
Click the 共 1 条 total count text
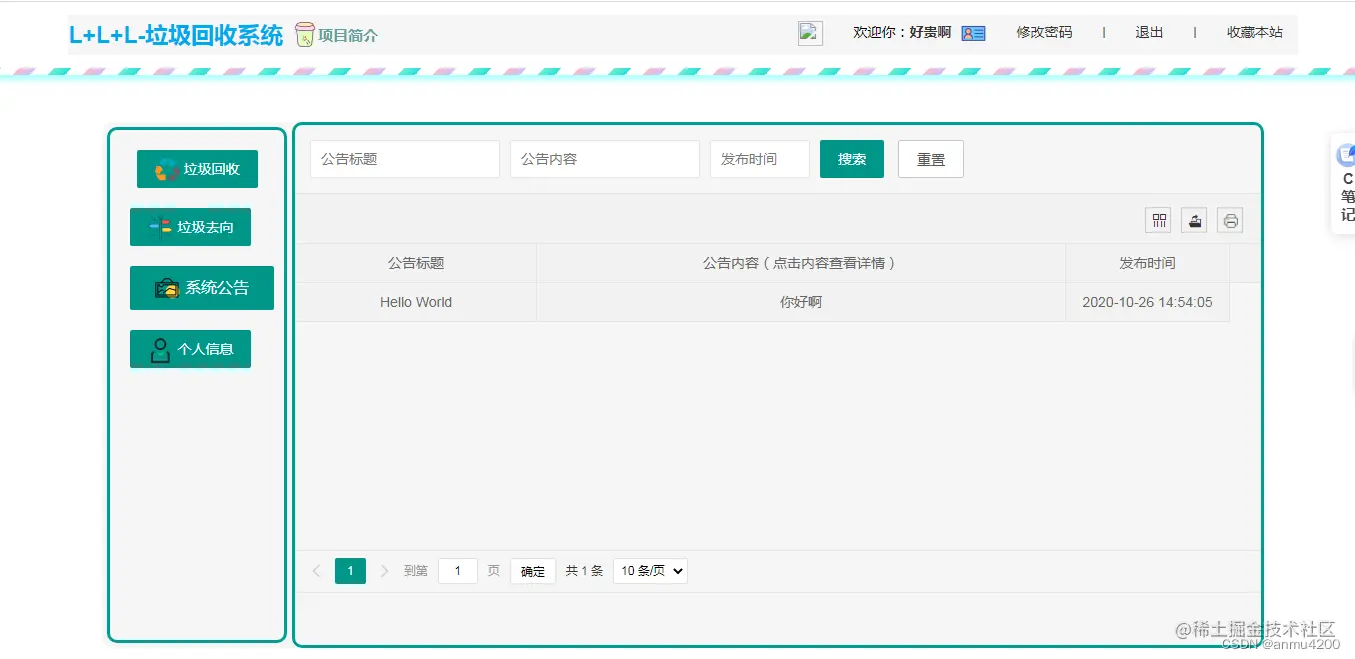click(584, 571)
